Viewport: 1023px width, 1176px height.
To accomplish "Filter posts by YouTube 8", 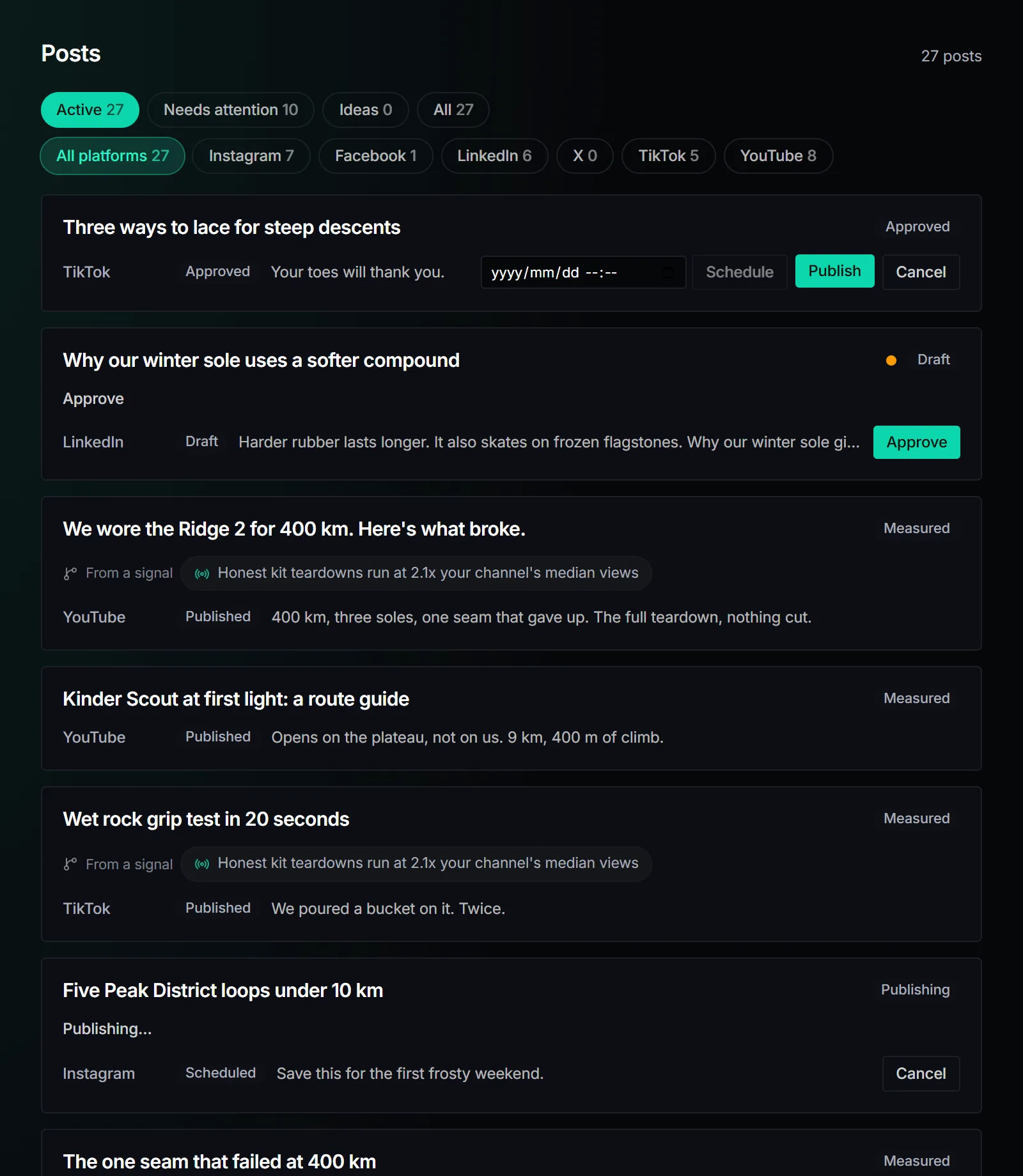I will [x=778, y=156].
